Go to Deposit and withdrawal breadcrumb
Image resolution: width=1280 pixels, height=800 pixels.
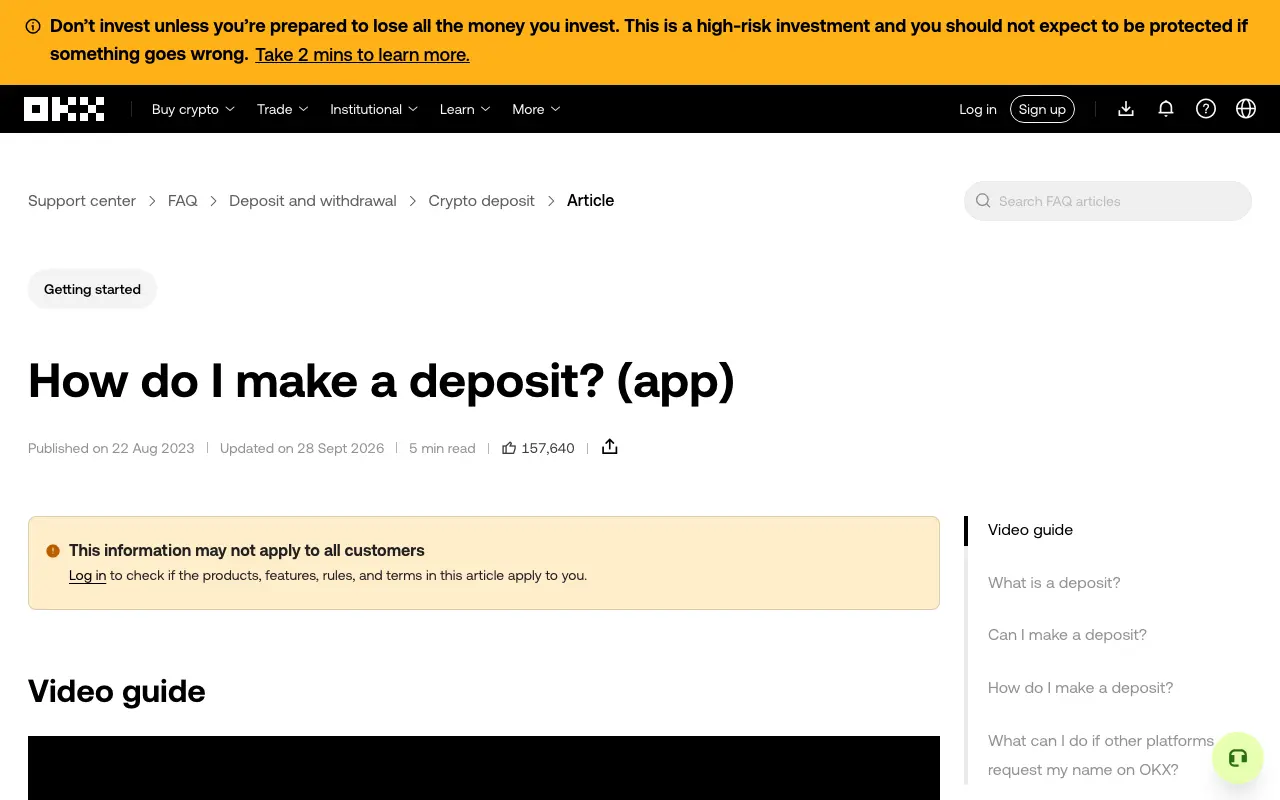[313, 201]
